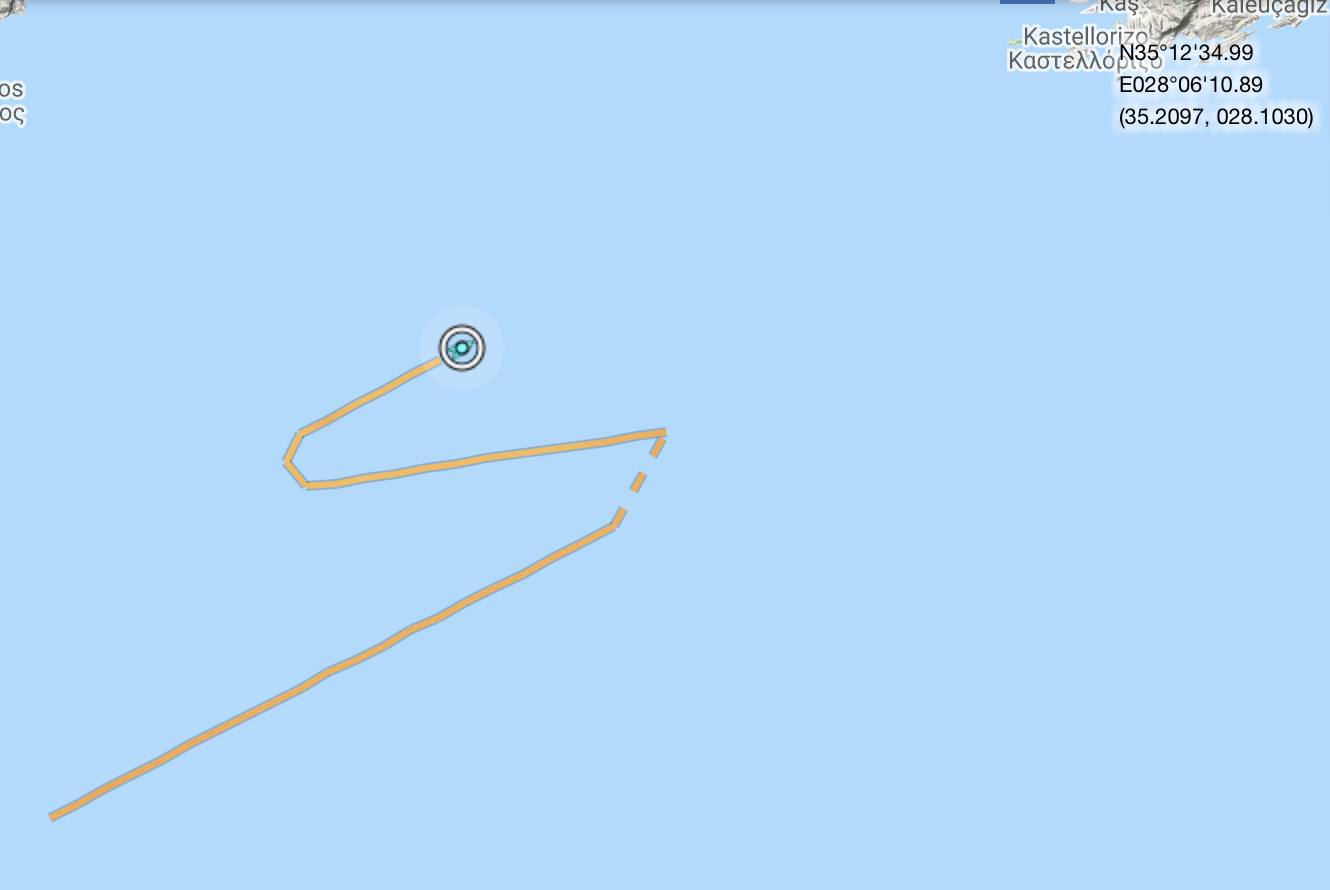Click the cut-off 'os' label at left edge
Image resolution: width=1330 pixels, height=890 pixels.
pos(11,89)
